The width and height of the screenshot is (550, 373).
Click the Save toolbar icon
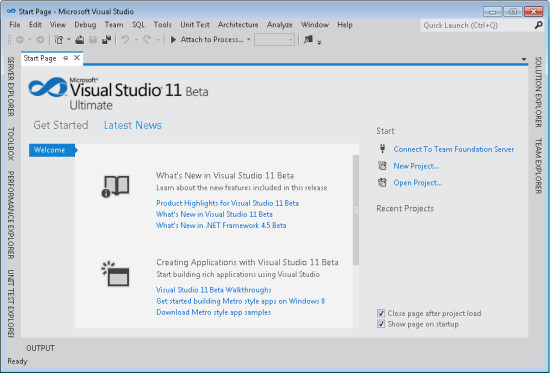(93, 40)
